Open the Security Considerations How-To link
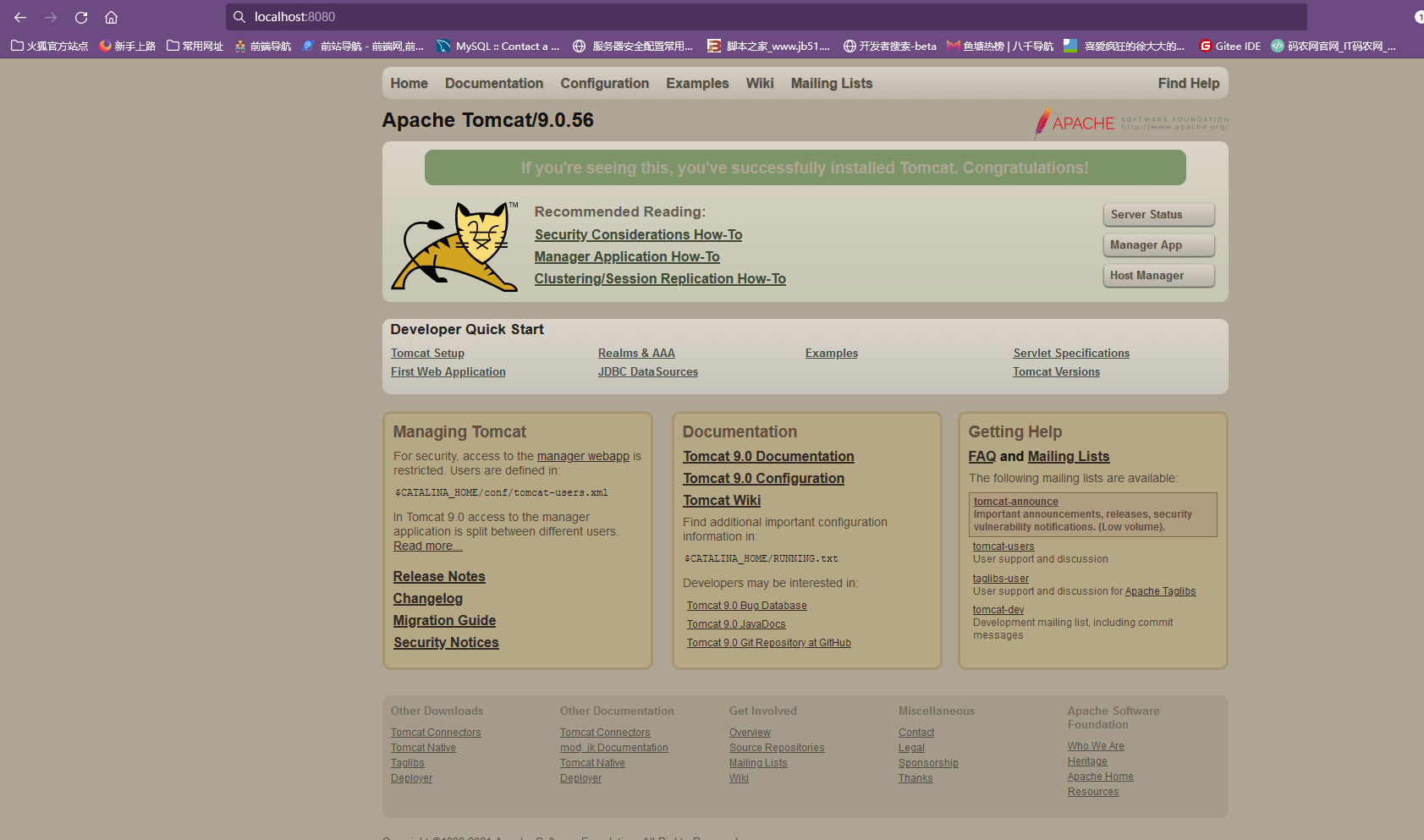 tap(637, 234)
